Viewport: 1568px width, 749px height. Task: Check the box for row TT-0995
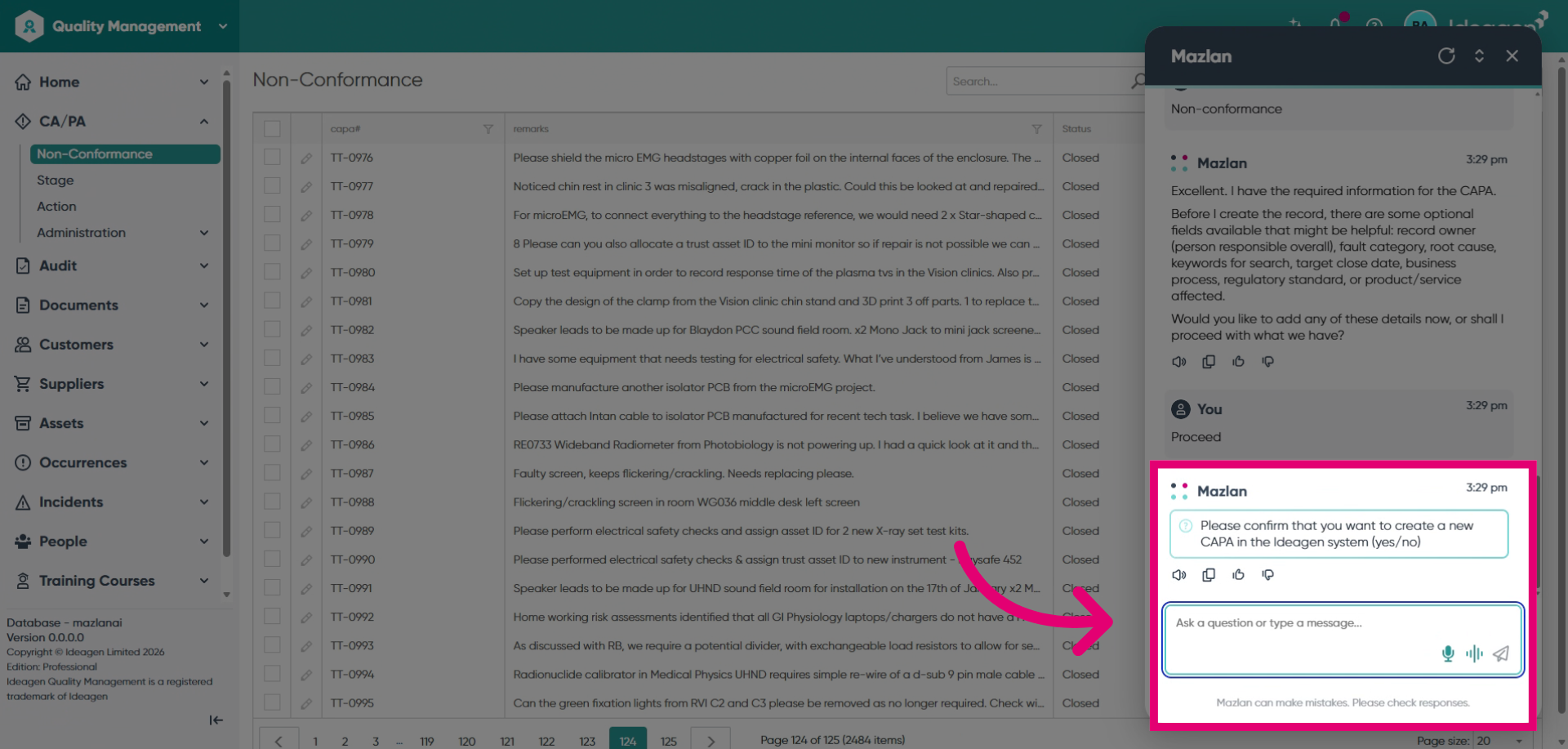[272, 702]
